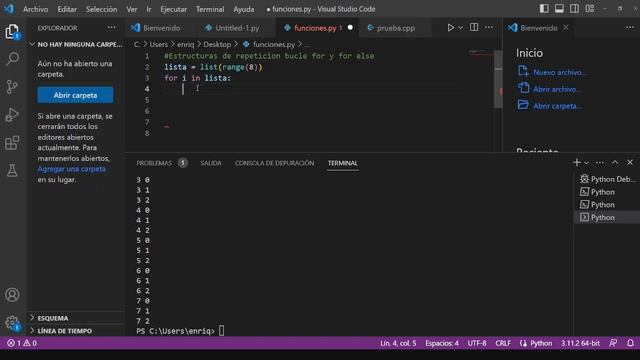Image resolution: width=640 pixels, height=360 pixels.
Task: Click the Desktop breadcrumb segment
Action: click(217, 44)
